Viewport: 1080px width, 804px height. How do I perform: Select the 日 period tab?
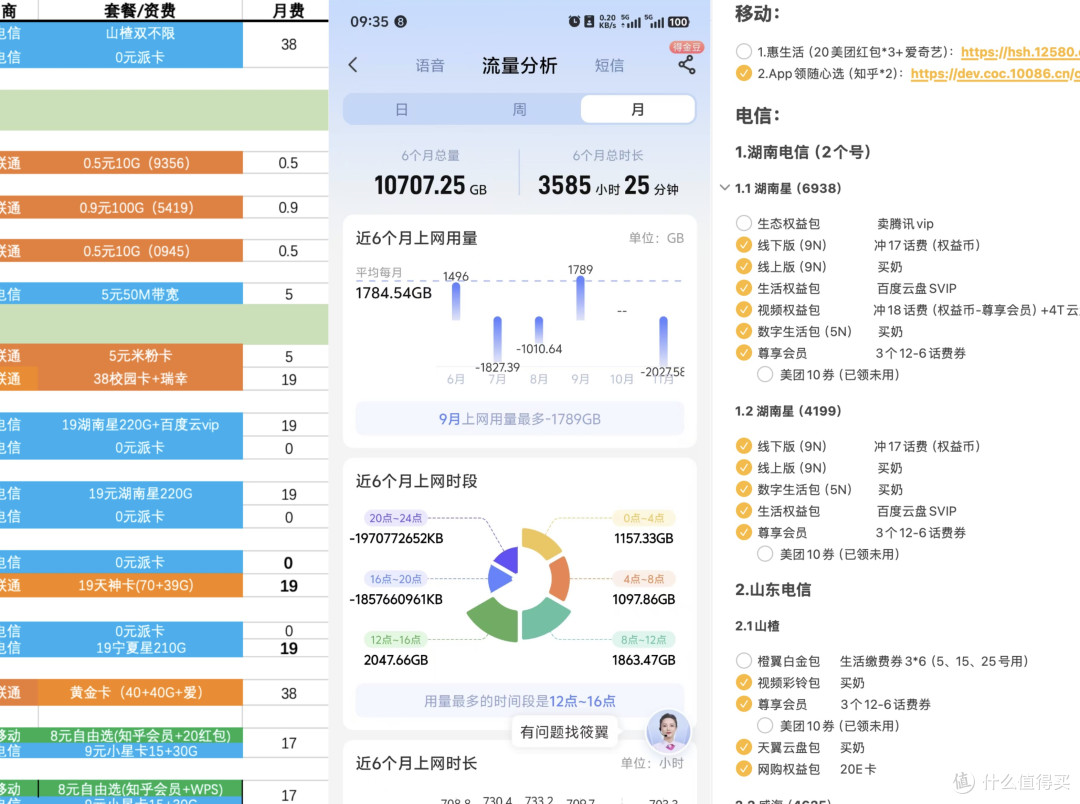[x=402, y=110]
